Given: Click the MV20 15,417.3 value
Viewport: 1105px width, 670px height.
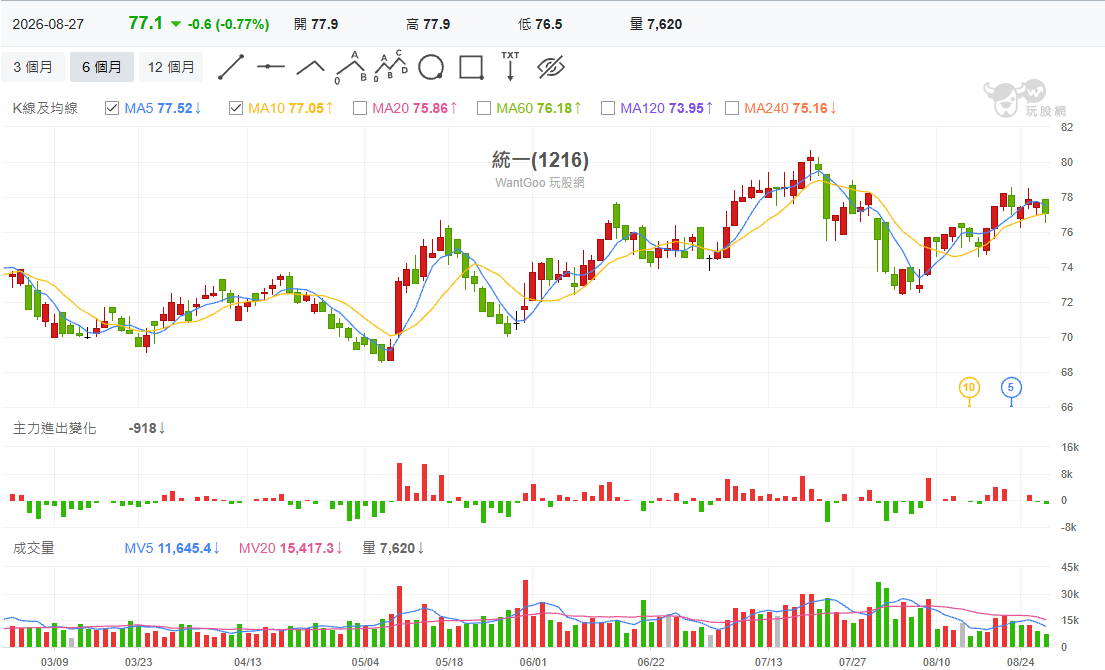Looking at the screenshot, I should pos(290,548).
